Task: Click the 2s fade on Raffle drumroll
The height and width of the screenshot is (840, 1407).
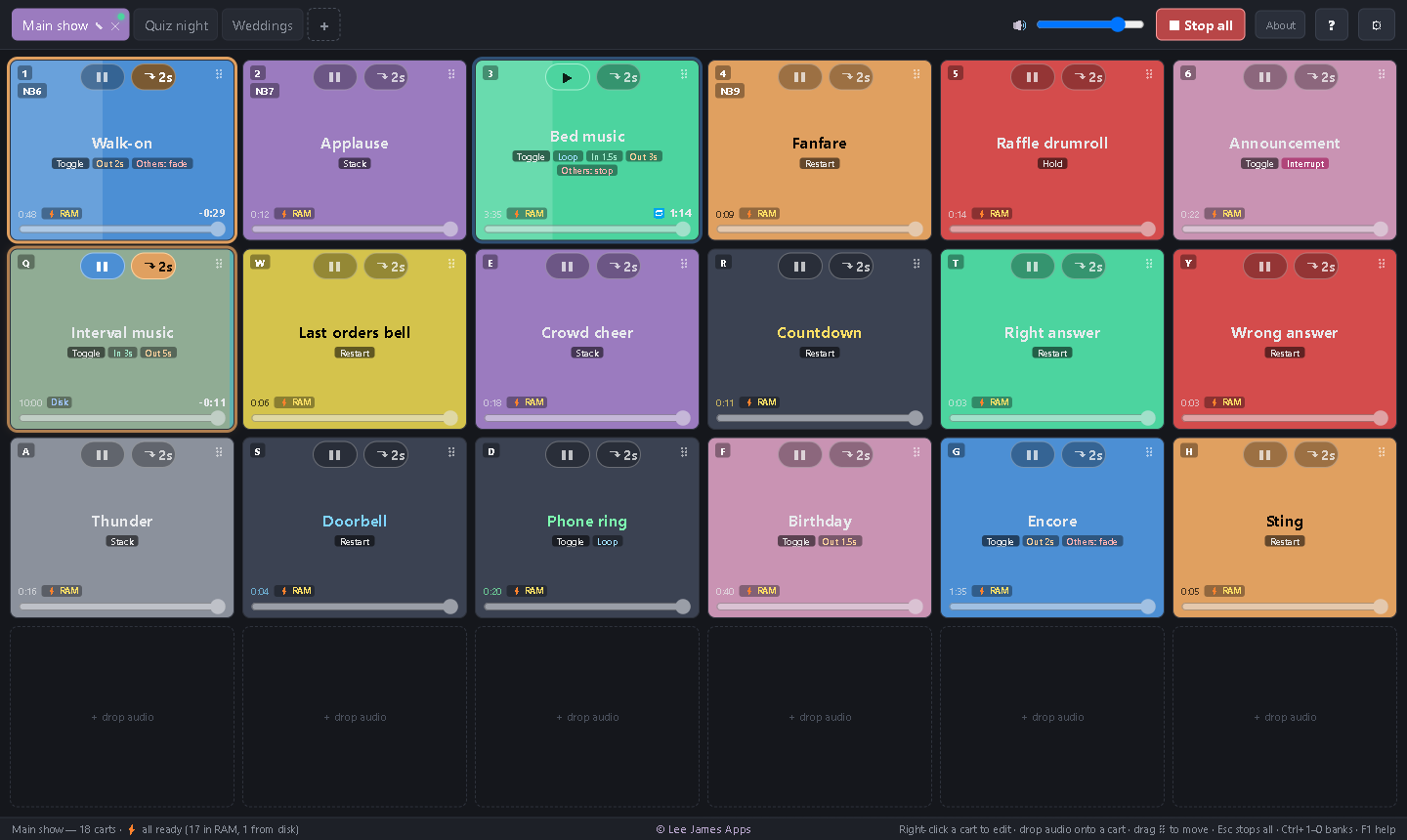Action: [1084, 77]
